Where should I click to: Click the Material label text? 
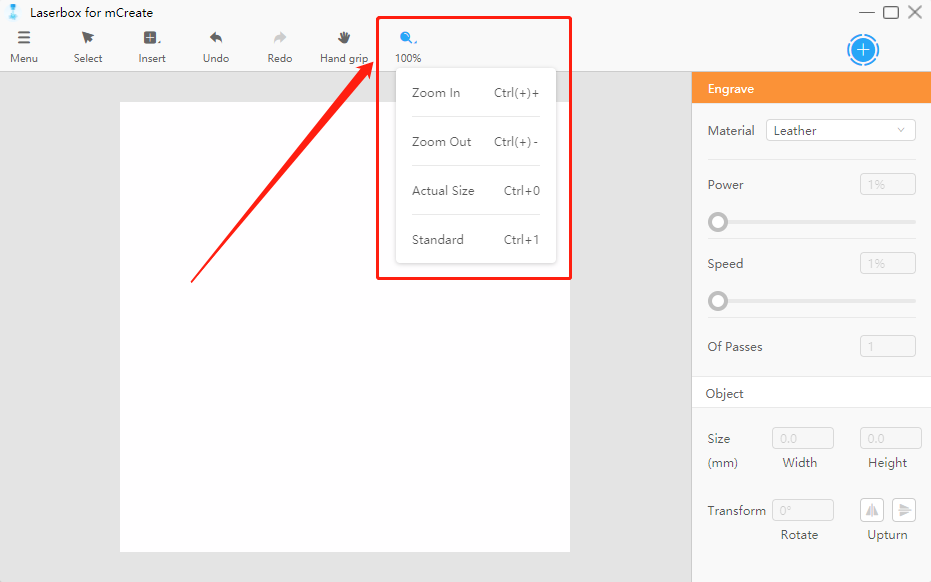coord(731,131)
